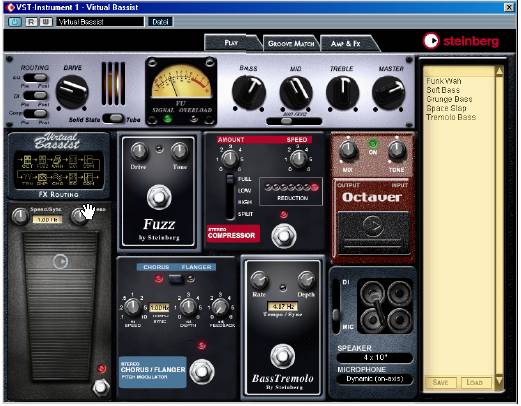This screenshot has width=521, height=406.
Task: Click the Octaver ON LED
Action: pos(372,144)
